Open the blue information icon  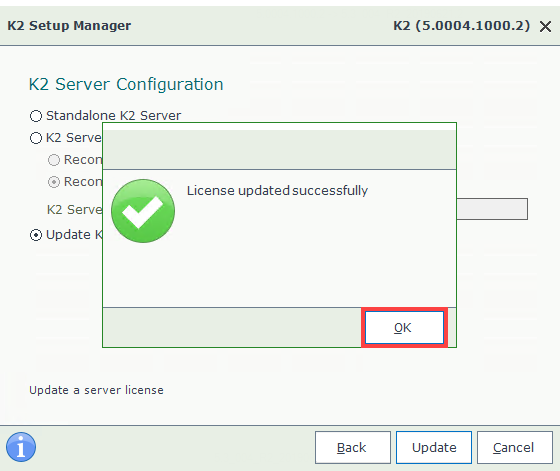click(x=21, y=447)
